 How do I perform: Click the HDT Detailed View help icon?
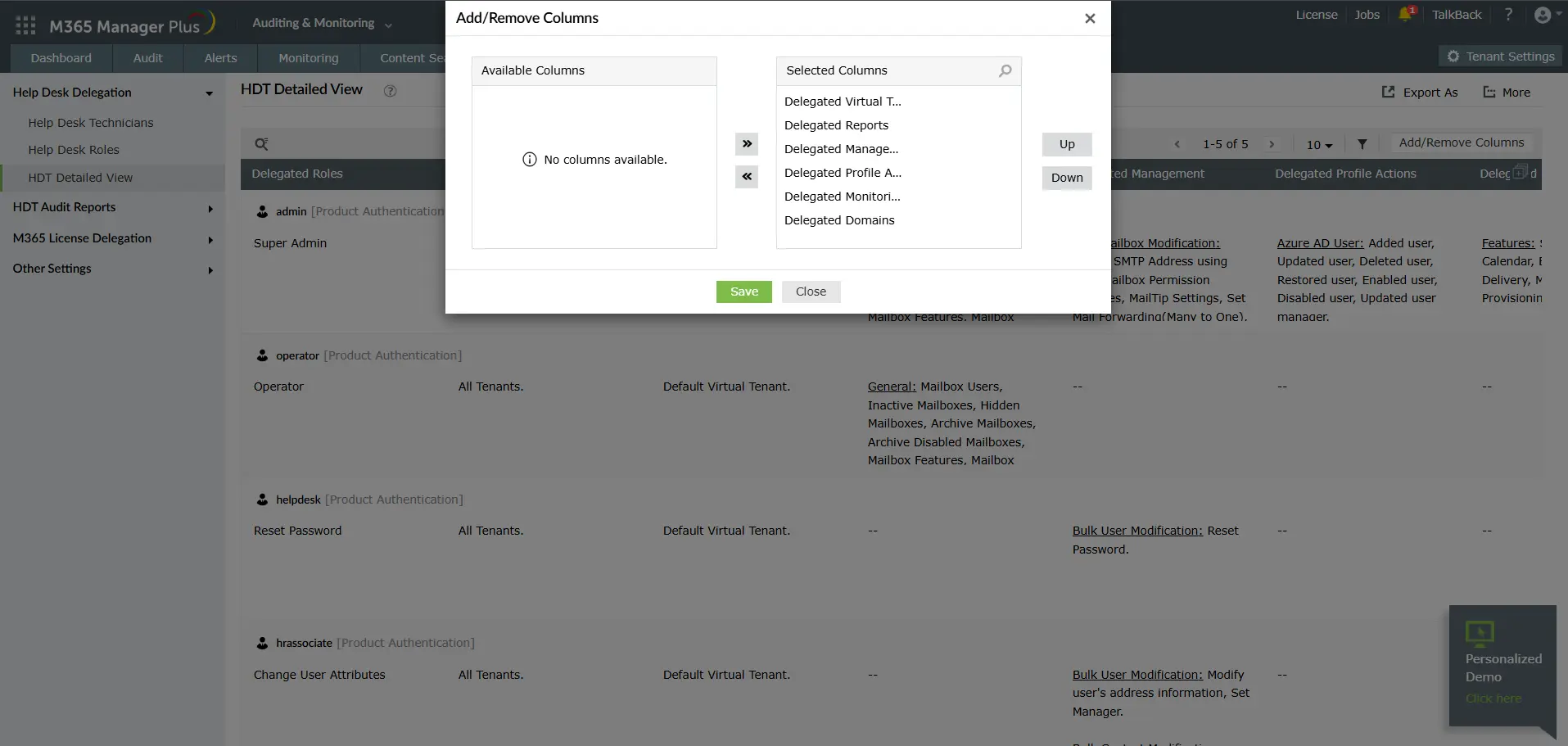(x=390, y=91)
